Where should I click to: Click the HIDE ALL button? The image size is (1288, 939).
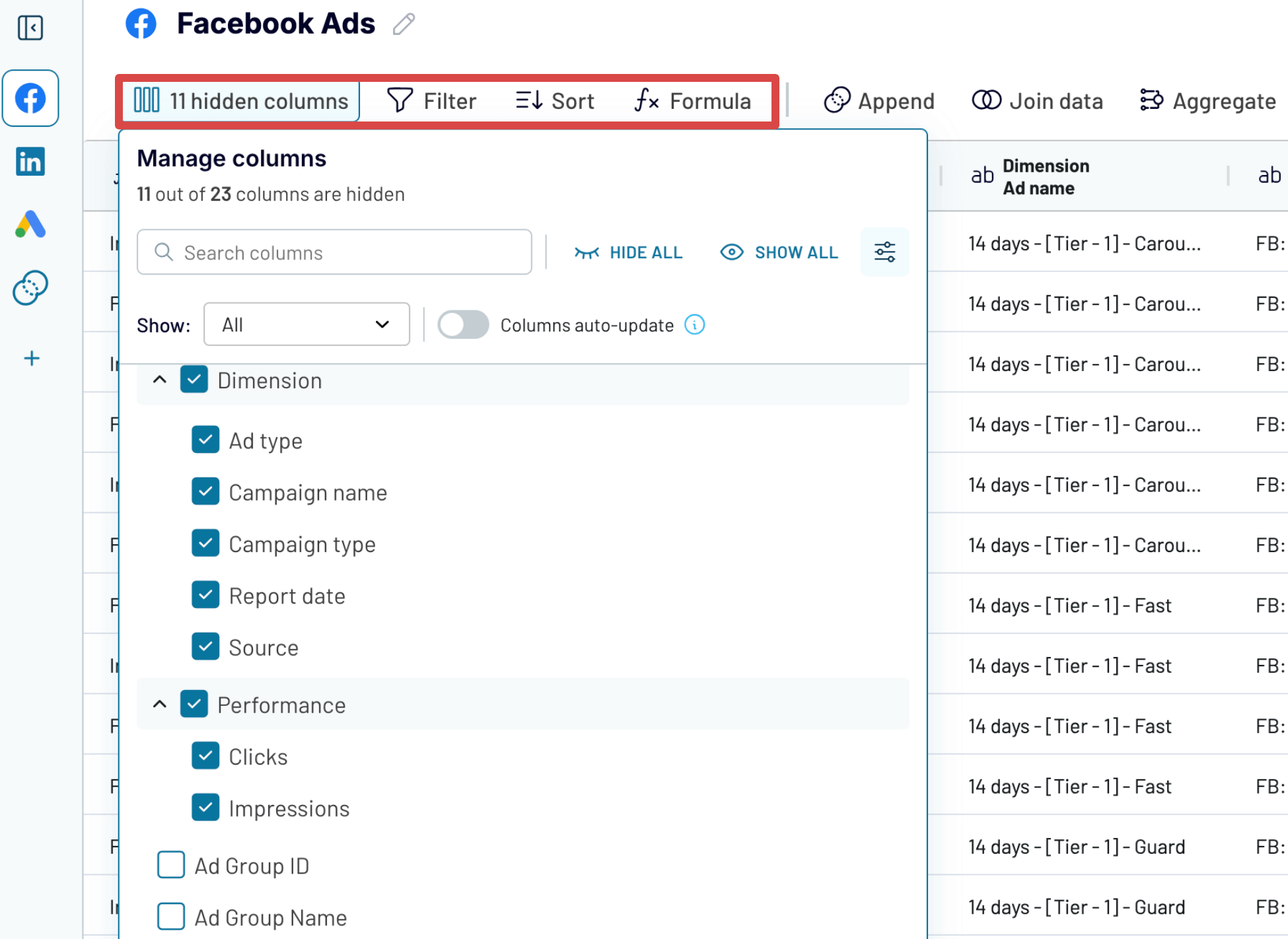pos(628,253)
